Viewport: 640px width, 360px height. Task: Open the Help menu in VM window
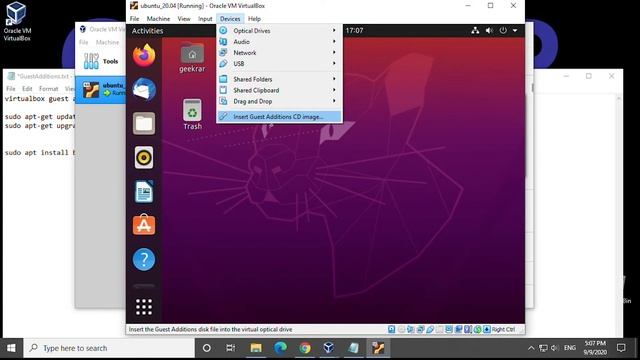coord(254,19)
